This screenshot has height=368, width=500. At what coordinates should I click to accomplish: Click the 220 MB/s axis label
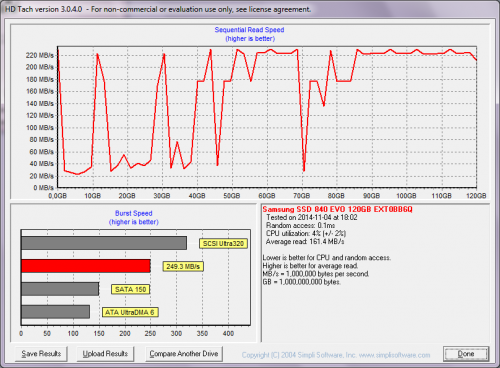39,55
